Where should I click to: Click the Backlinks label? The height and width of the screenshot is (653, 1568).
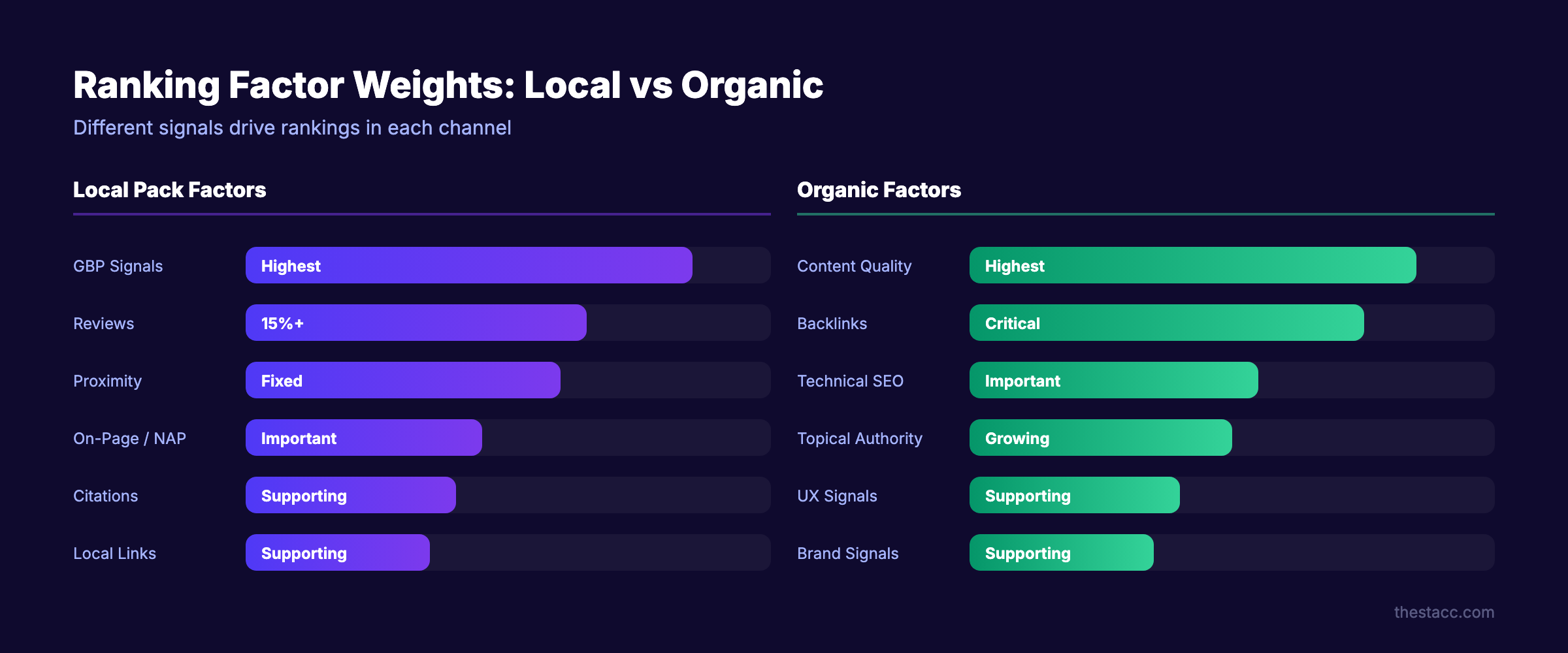[832, 323]
